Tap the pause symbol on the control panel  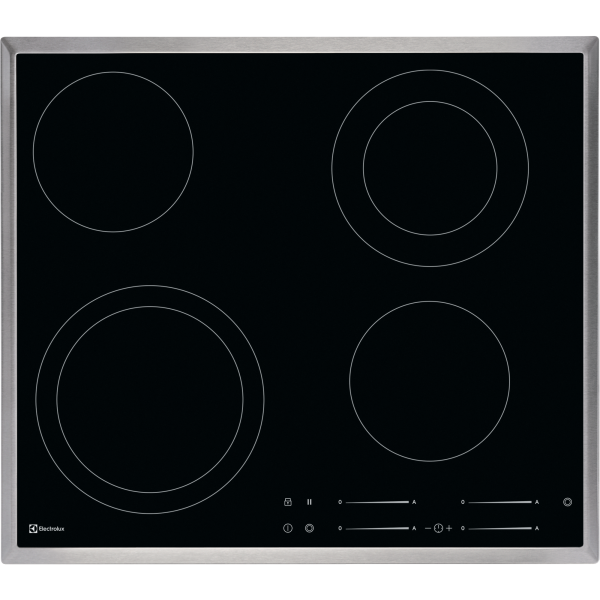(x=310, y=501)
